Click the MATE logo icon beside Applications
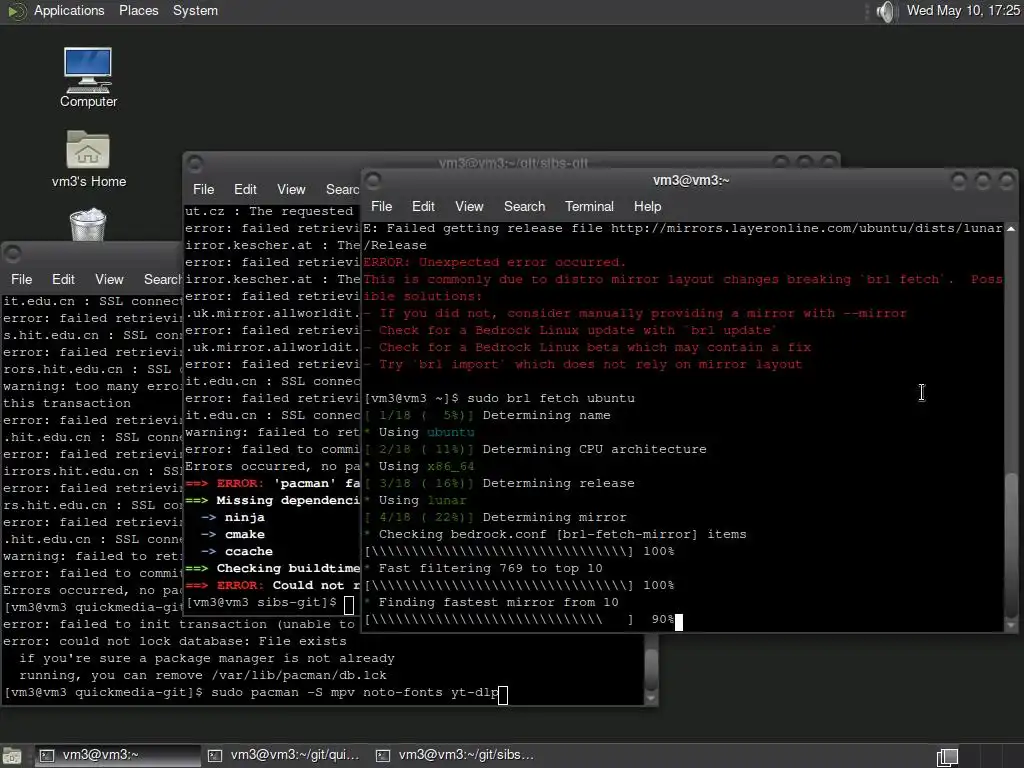The width and height of the screenshot is (1024, 768). [16, 11]
